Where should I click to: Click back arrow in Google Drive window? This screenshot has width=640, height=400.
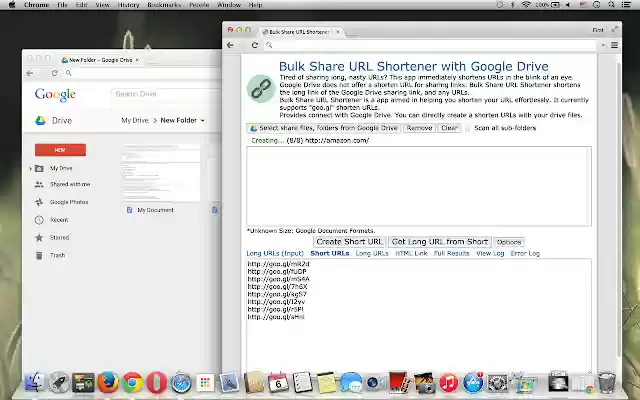(x=30, y=73)
